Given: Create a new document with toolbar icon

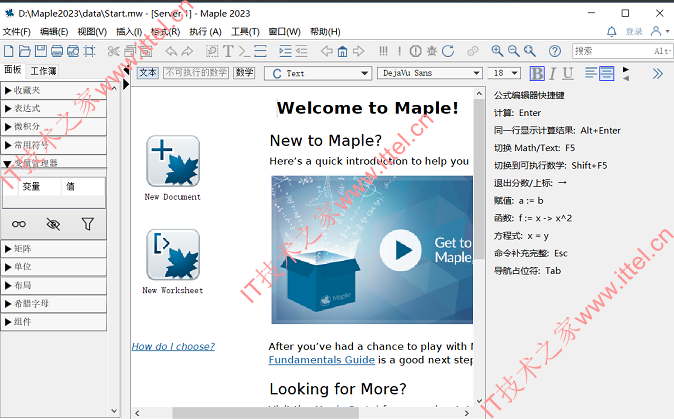Looking at the screenshot, I should coord(9,51).
